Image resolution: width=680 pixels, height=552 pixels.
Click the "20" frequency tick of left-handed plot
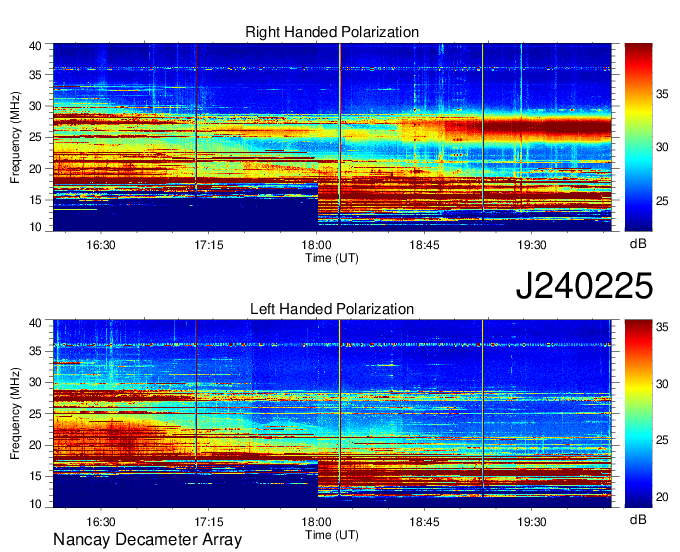(36, 445)
